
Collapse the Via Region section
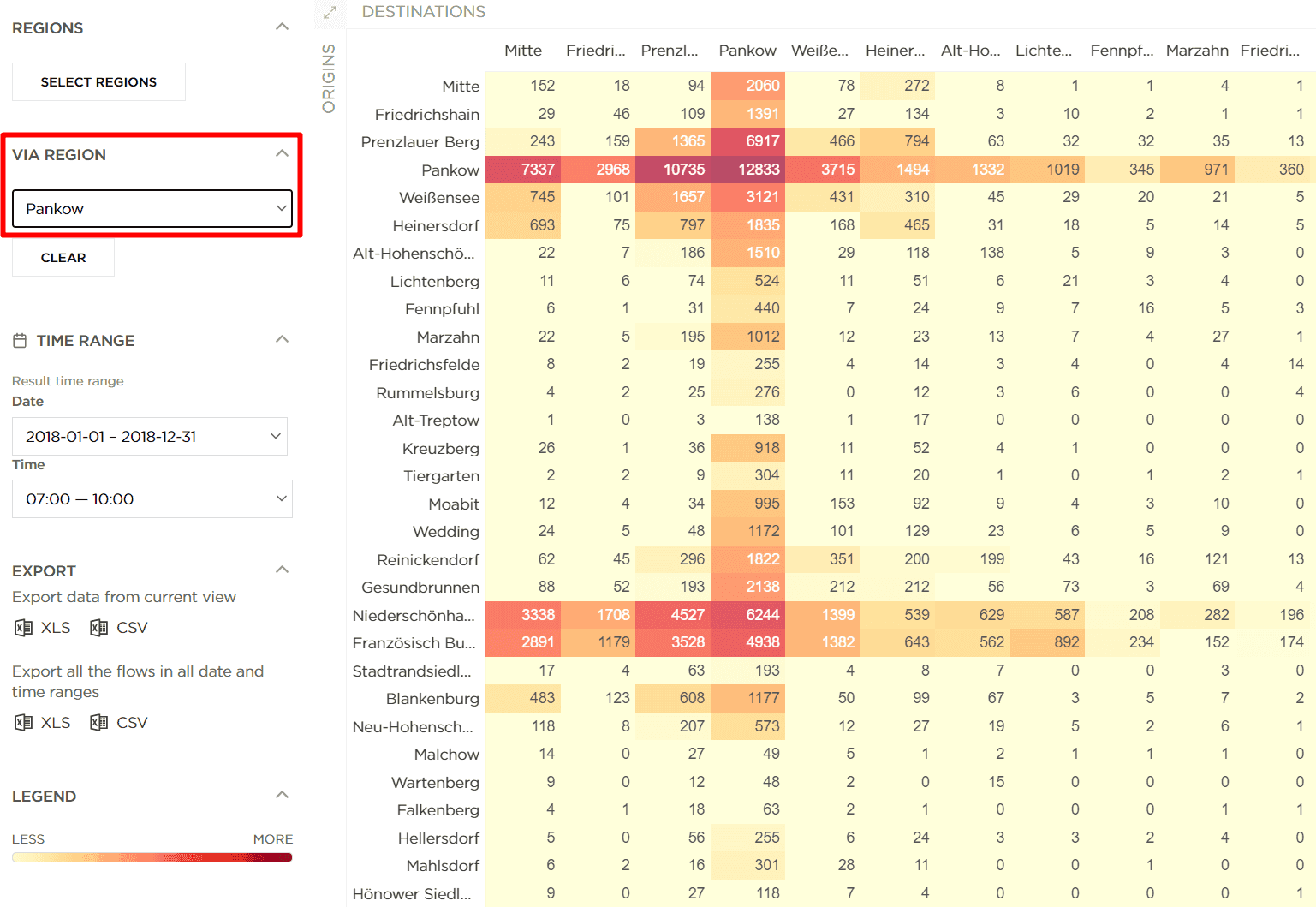282,154
